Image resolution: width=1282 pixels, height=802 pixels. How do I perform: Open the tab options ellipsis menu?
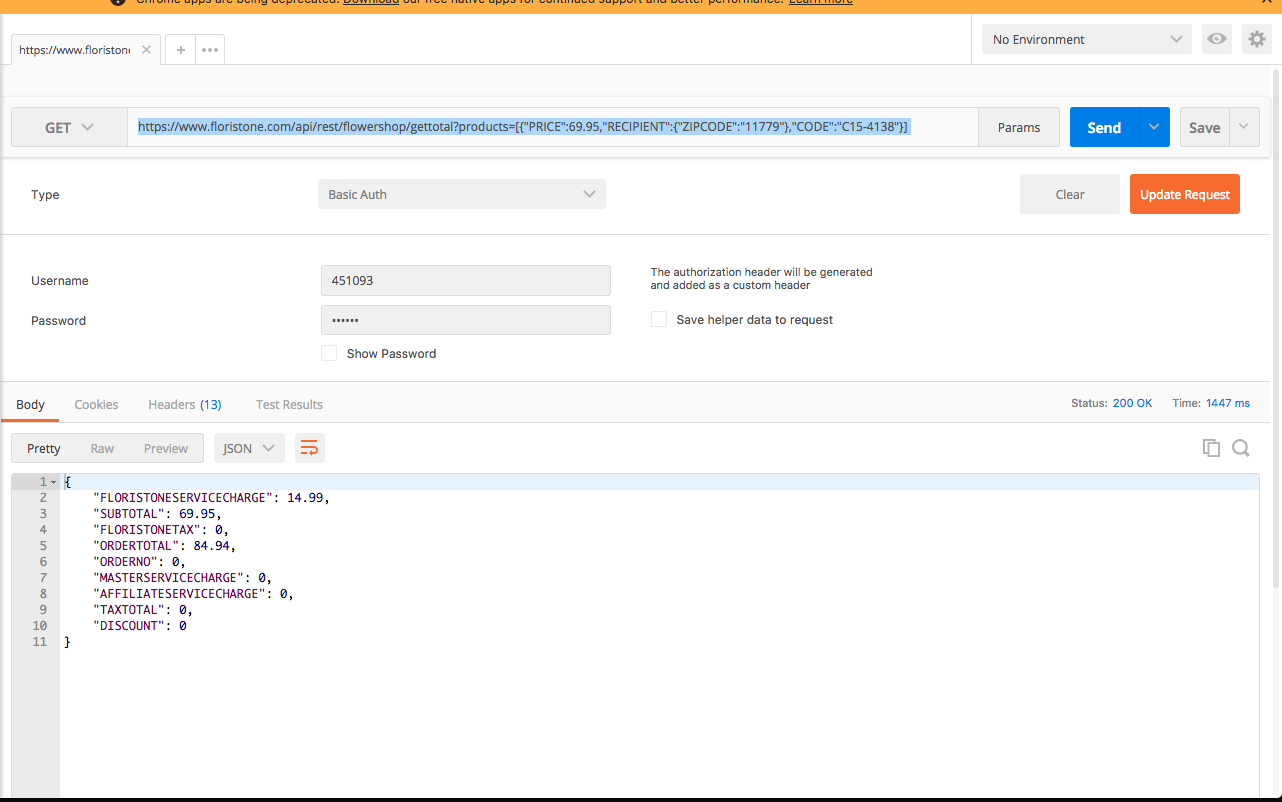[210, 49]
